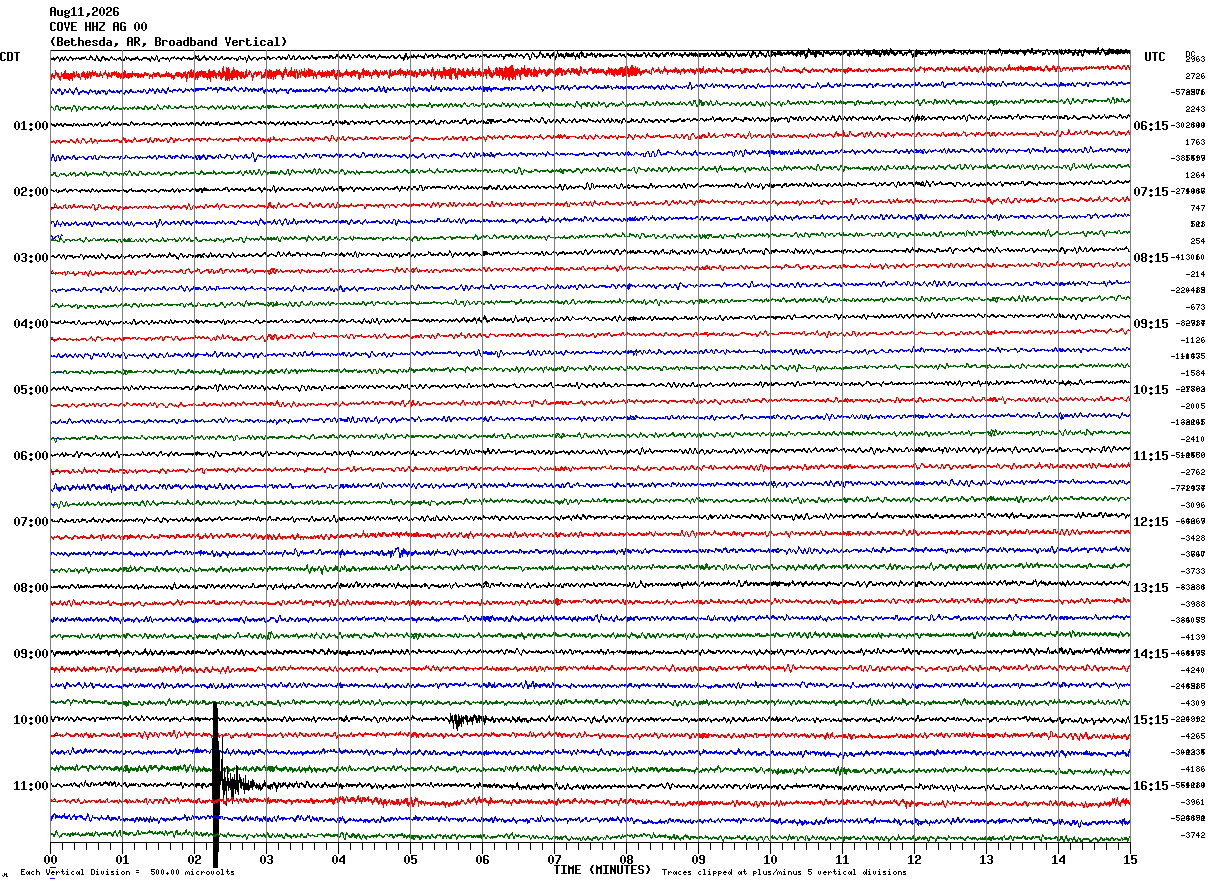Click the 15 minute axis tick label
The height and width of the screenshot is (886, 1210).
pyautogui.click(x=1130, y=859)
